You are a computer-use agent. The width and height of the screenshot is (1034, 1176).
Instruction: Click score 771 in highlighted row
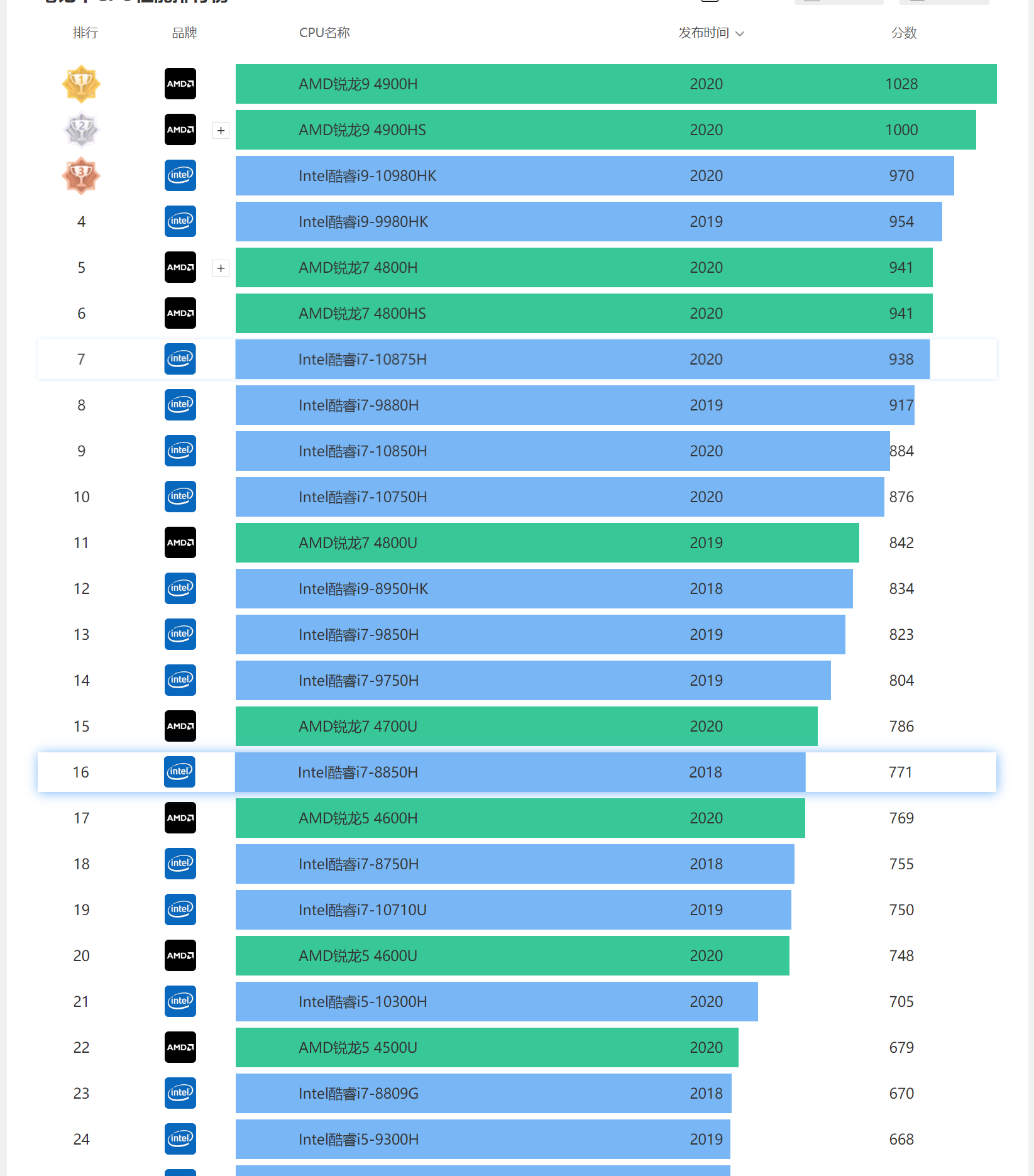[x=900, y=772]
